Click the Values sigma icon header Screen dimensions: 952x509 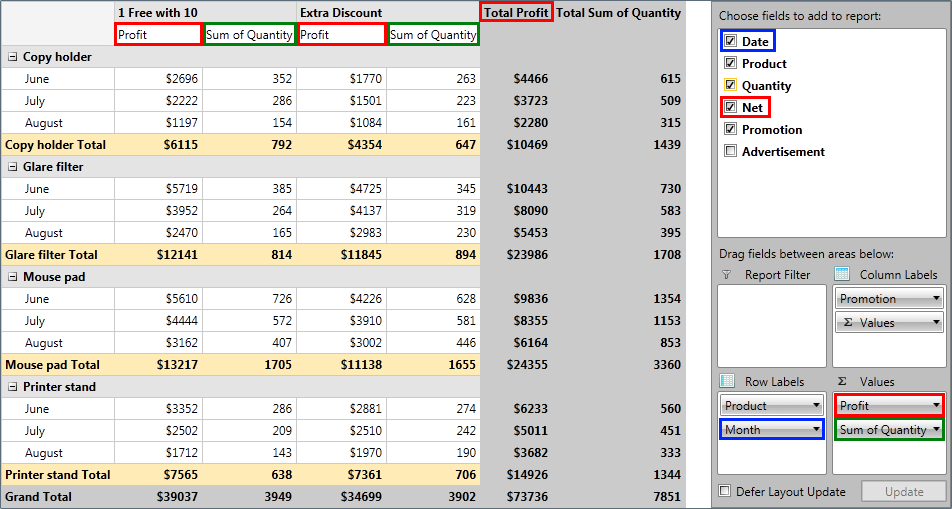[842, 381]
